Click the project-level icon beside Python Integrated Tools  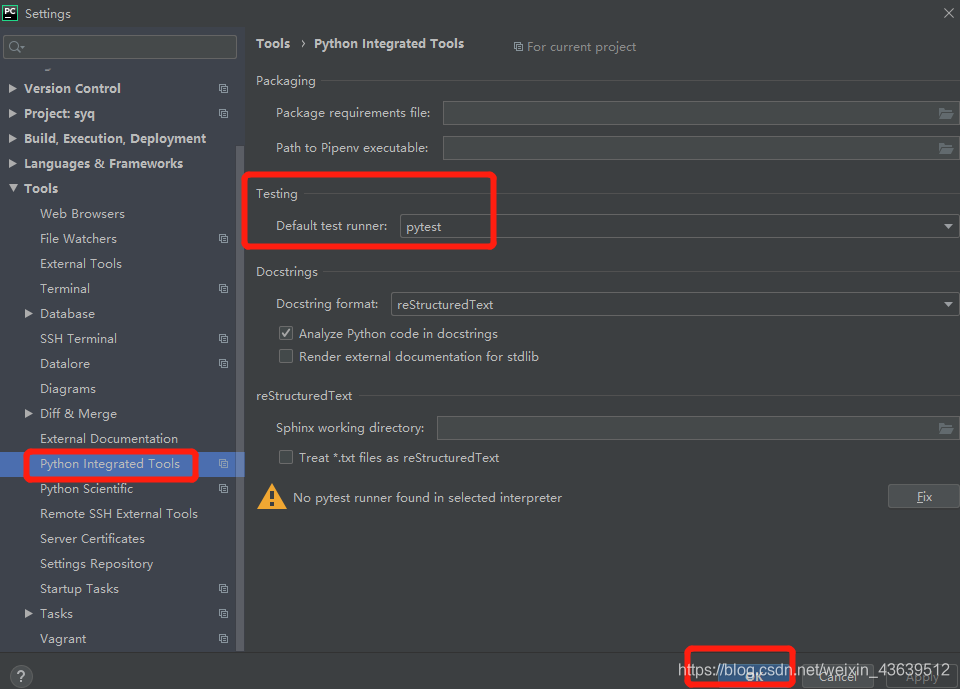point(223,464)
